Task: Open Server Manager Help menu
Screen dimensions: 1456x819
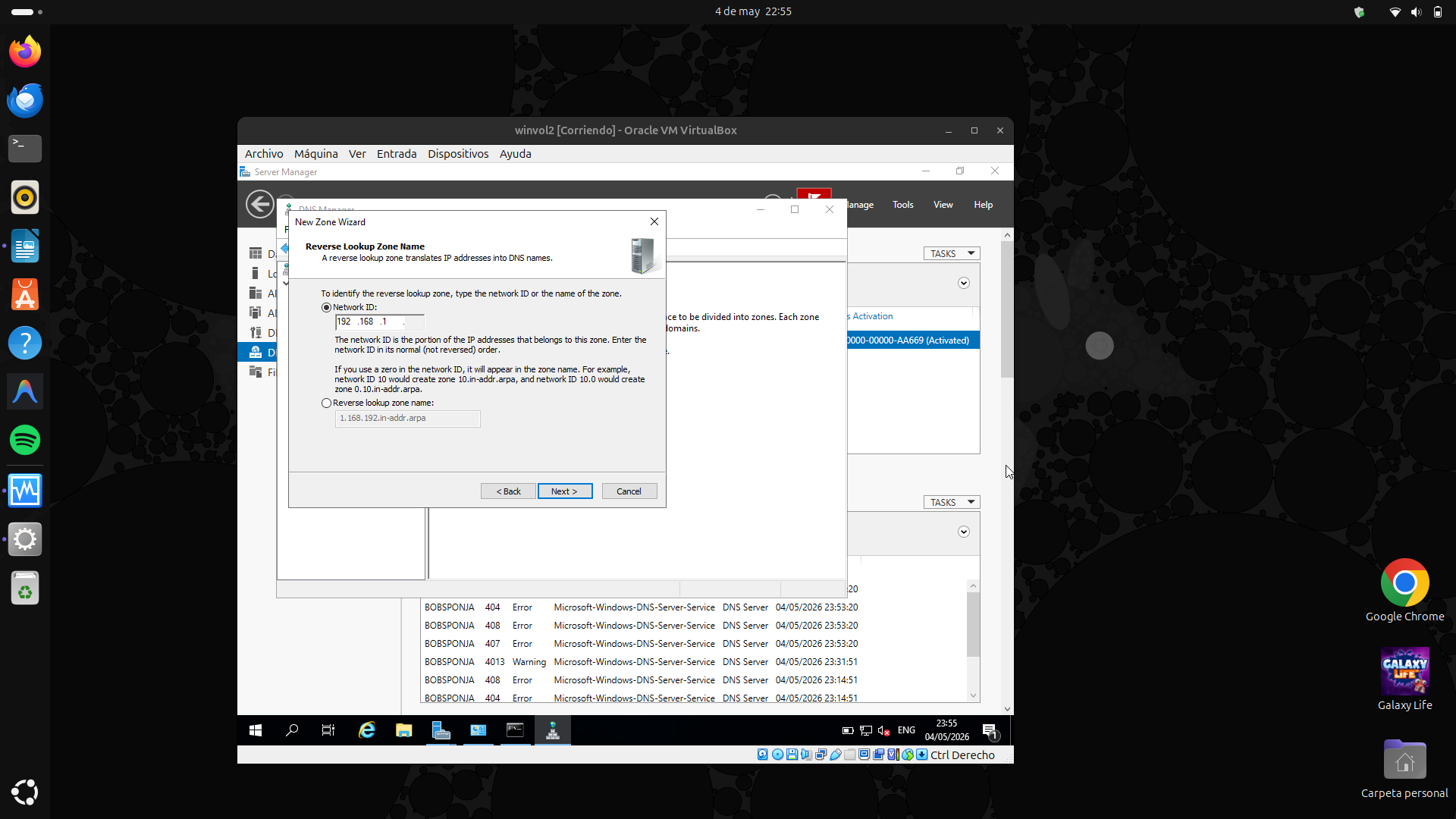Action: 984,205
